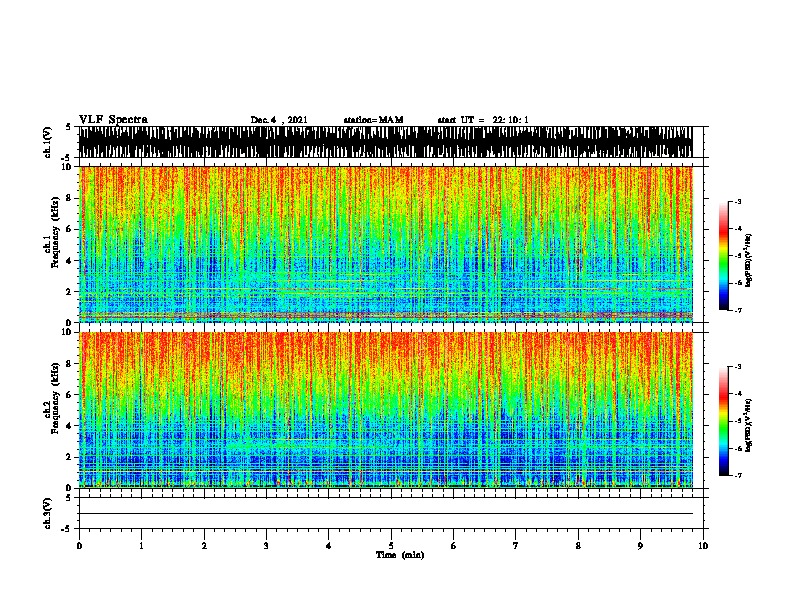The image size is (792, 612).
Task: Click inside the ch.1 spectrogram panel
Action: click(385, 244)
